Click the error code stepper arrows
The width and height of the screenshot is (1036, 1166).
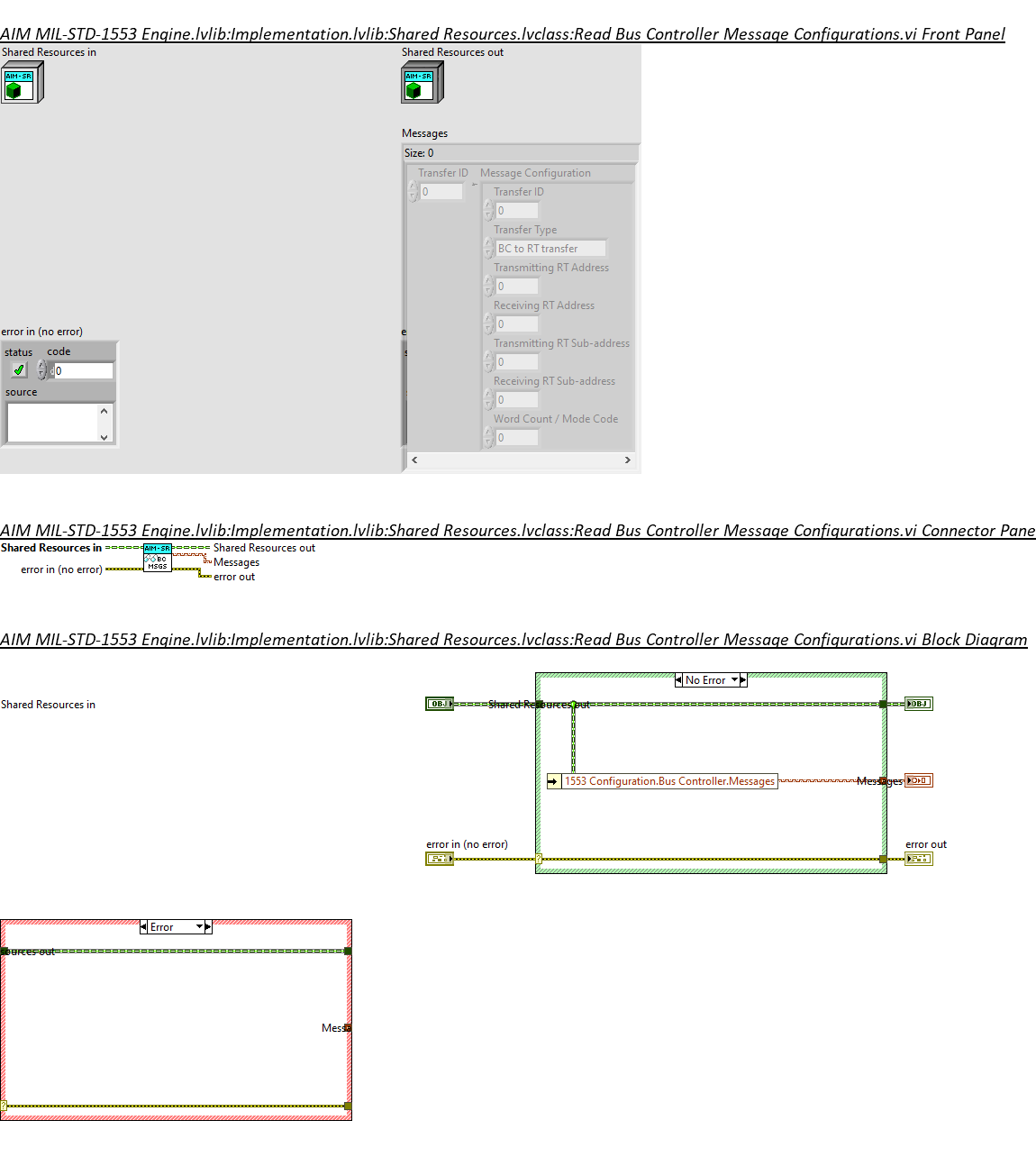point(41,370)
